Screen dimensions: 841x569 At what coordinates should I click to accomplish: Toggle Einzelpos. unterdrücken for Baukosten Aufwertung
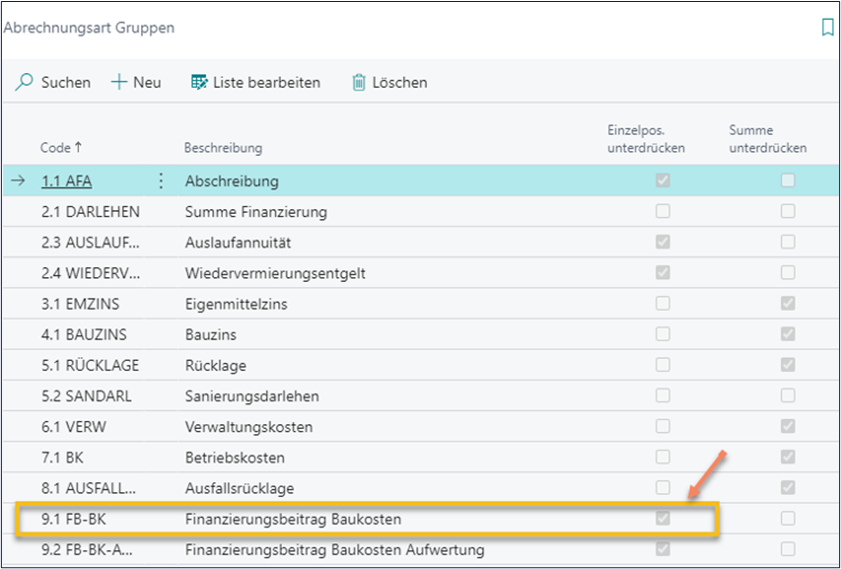(x=663, y=549)
